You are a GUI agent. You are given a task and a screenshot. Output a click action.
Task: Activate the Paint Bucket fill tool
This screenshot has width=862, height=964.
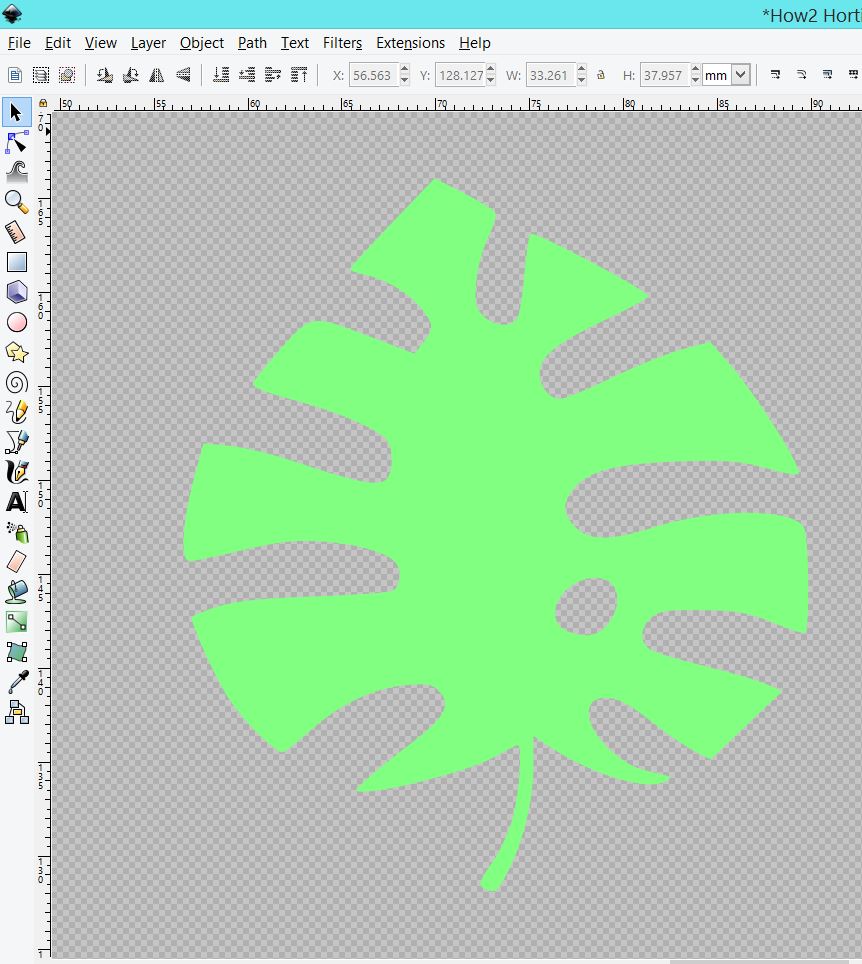point(16,591)
